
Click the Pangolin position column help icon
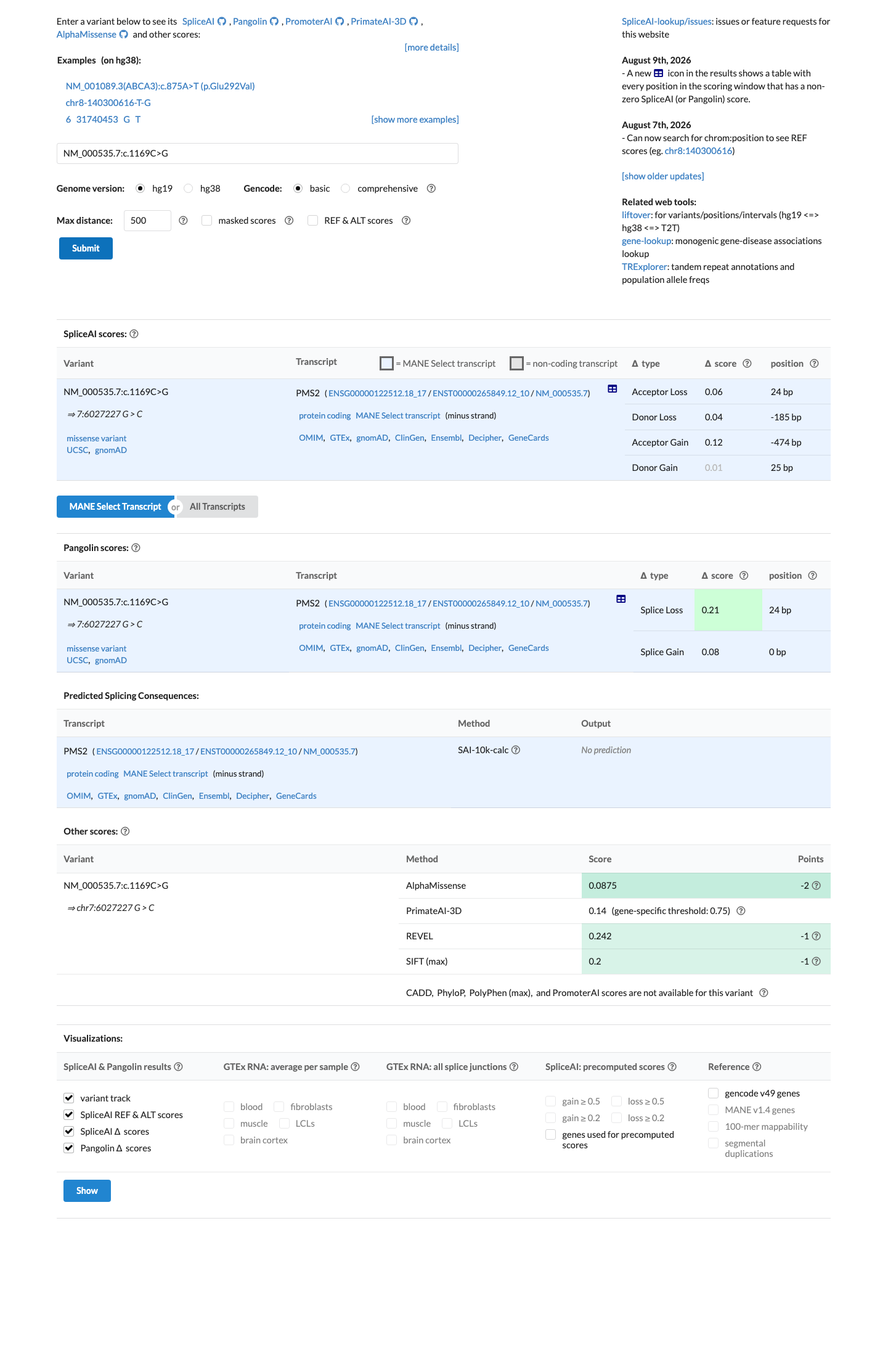click(813, 576)
